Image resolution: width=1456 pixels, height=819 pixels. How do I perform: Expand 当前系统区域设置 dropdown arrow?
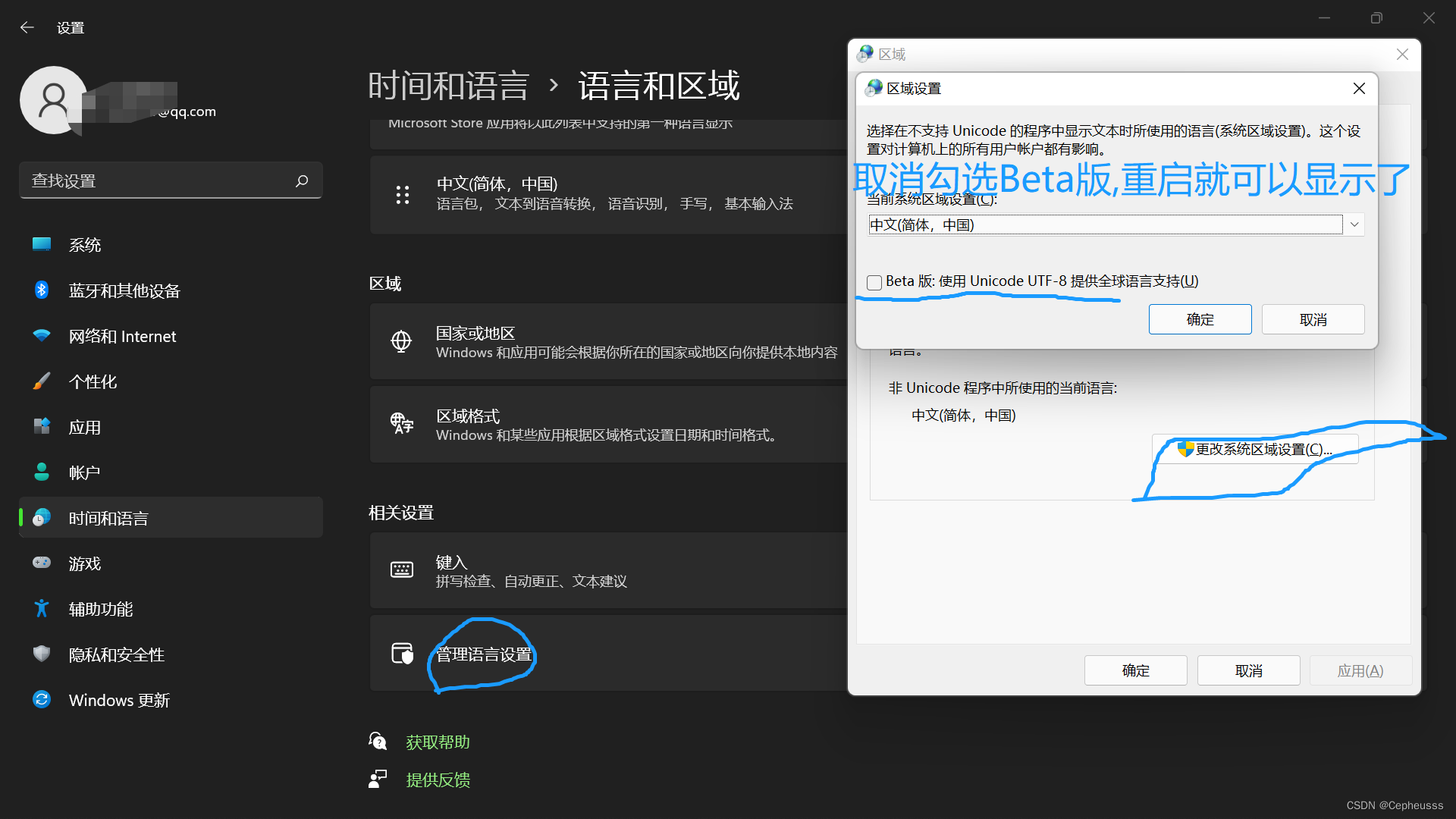pos(1354,224)
